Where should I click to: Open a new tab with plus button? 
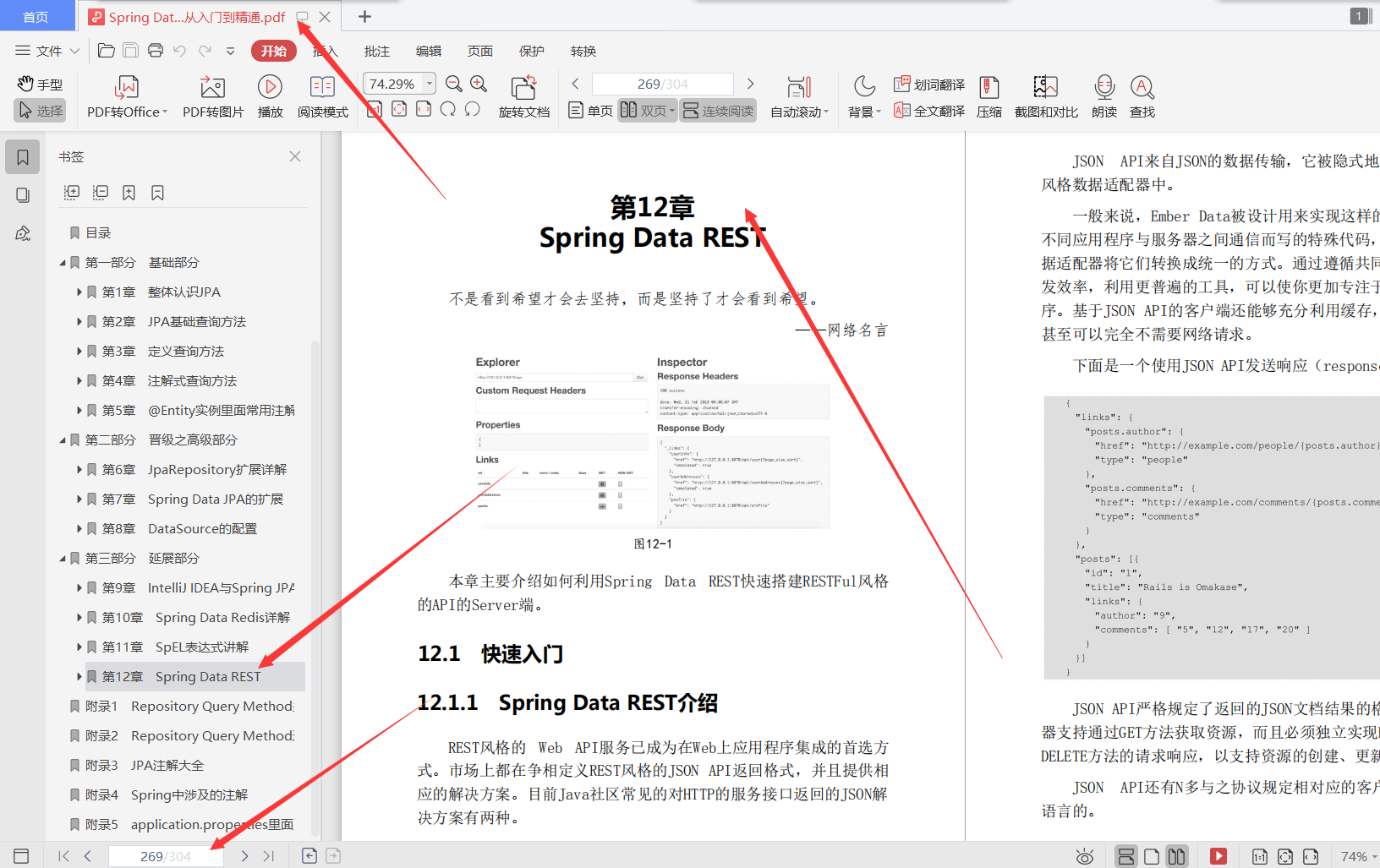pos(364,17)
